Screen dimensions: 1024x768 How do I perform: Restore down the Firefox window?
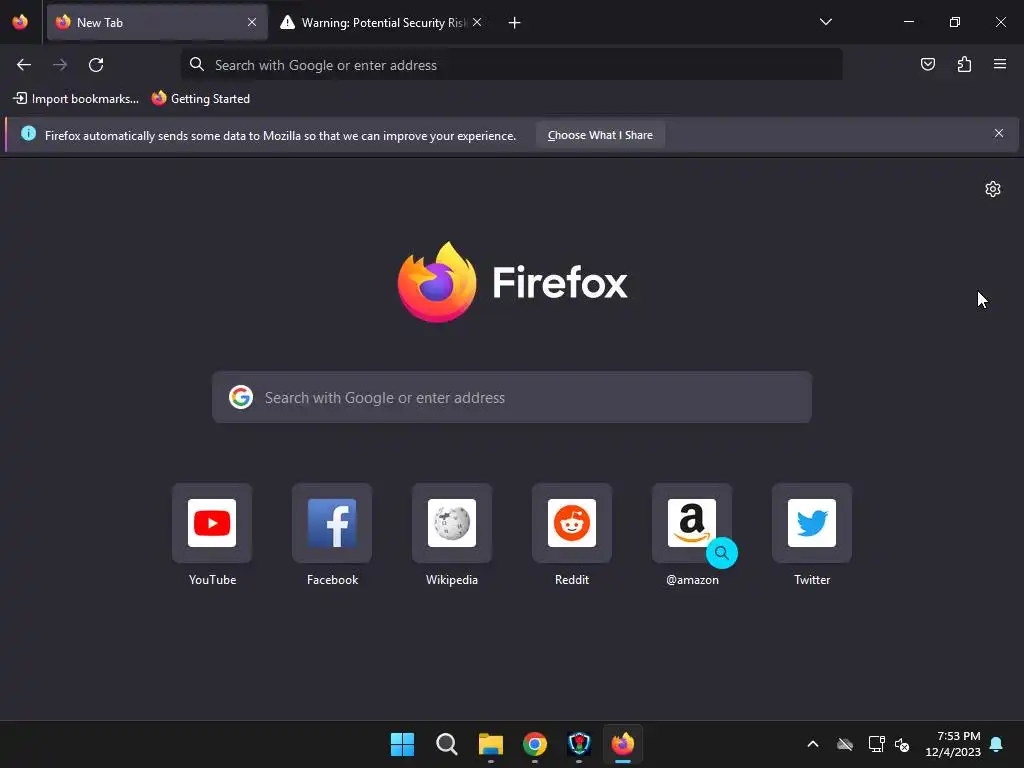pyautogui.click(x=955, y=22)
